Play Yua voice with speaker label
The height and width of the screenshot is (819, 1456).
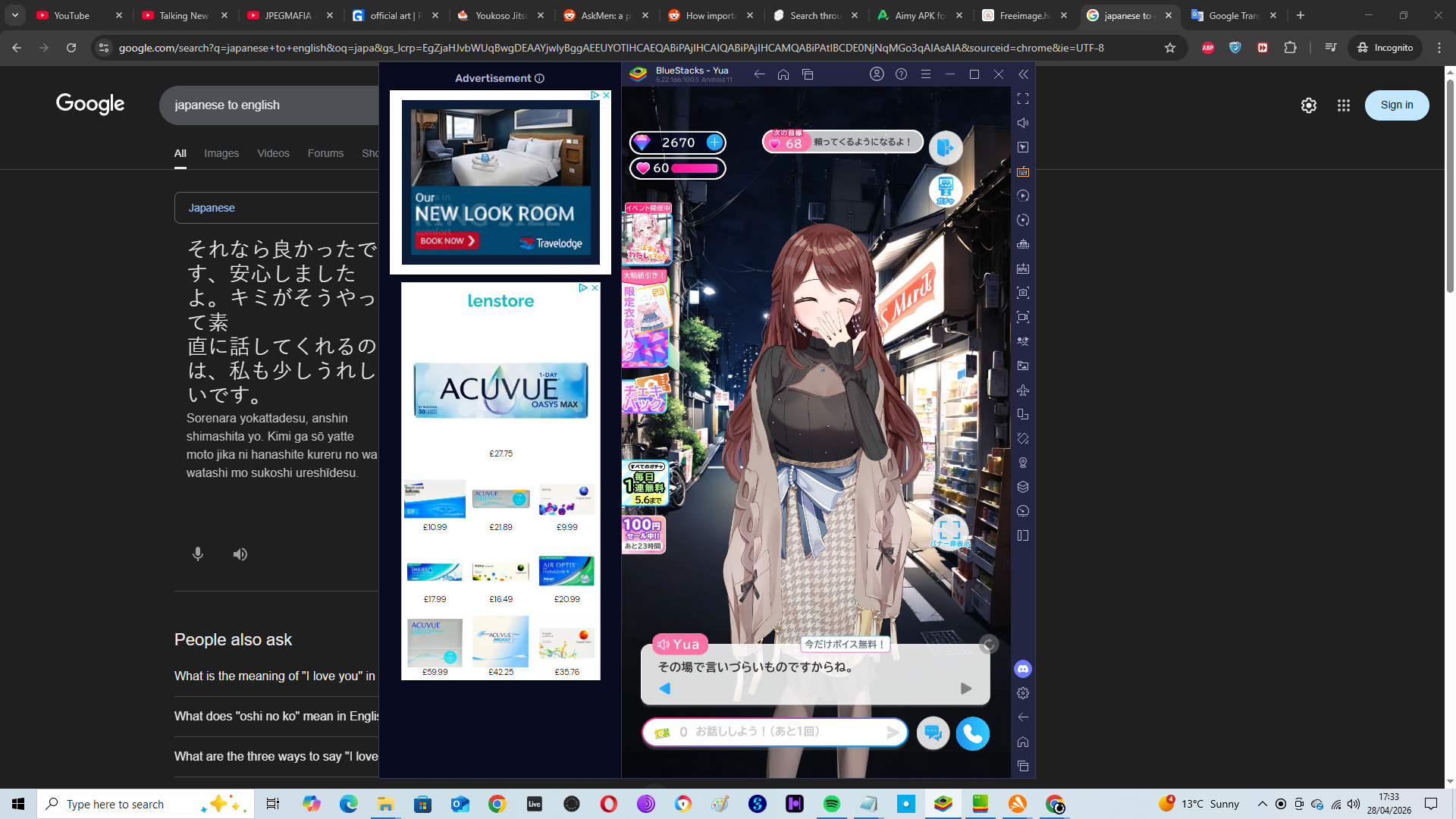pyautogui.click(x=679, y=645)
